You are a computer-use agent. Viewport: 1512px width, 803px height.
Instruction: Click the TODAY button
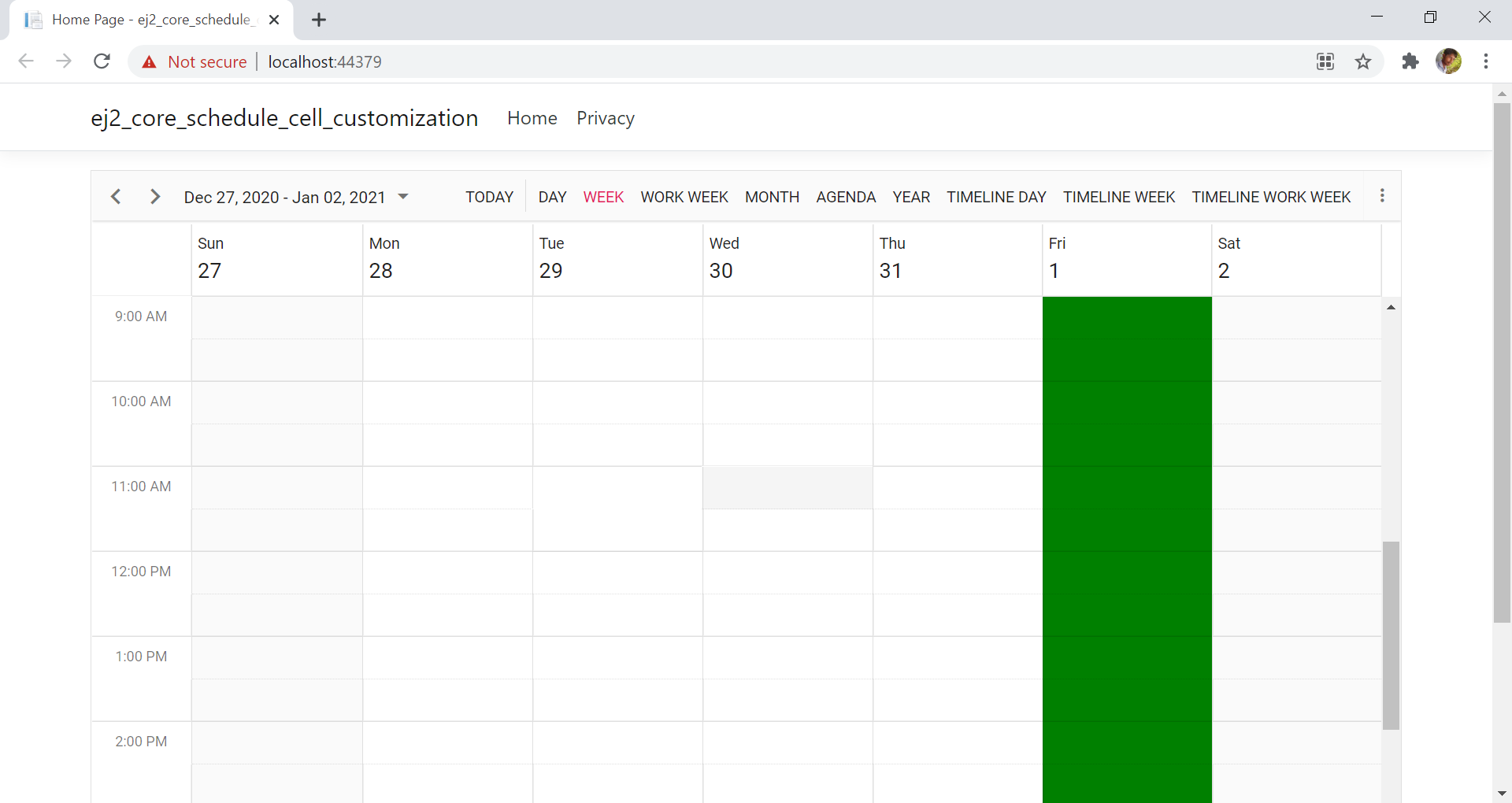tap(489, 197)
